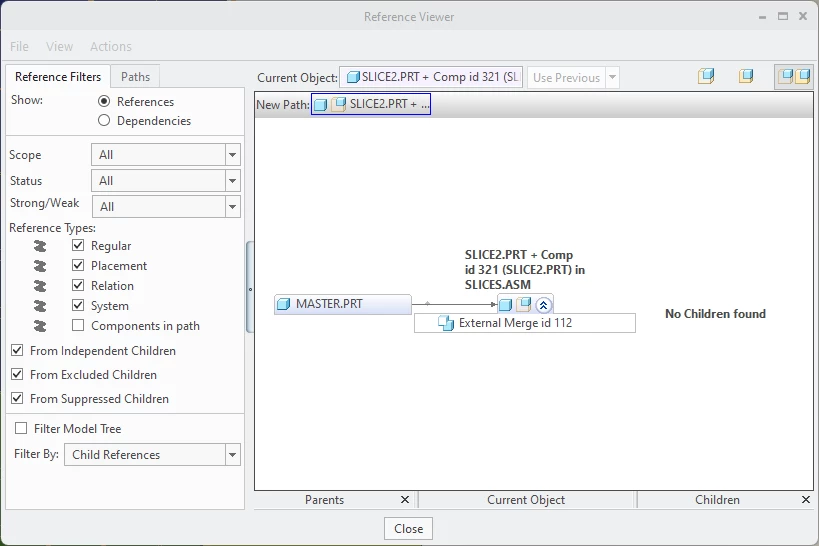Close the Parents pane with X
Viewport: 819px width, 546px height.
click(405, 500)
